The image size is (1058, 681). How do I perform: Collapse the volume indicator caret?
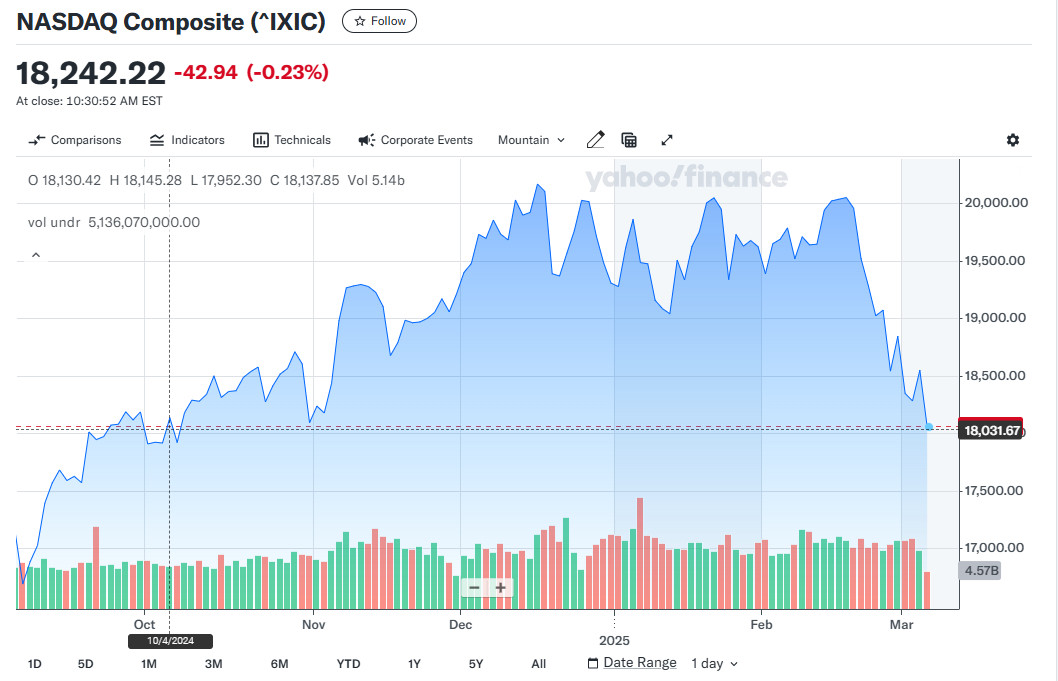pyautogui.click(x=36, y=255)
